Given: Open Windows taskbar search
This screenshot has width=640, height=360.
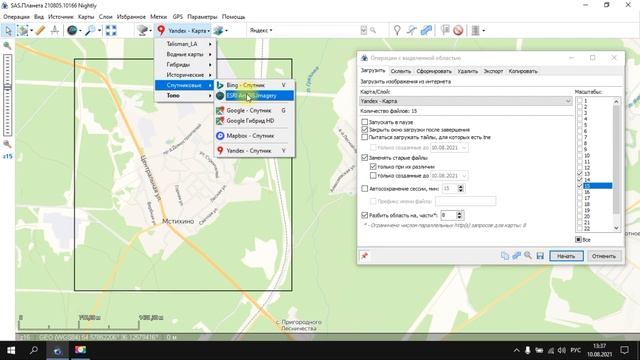Looking at the screenshot, I should (34, 350).
